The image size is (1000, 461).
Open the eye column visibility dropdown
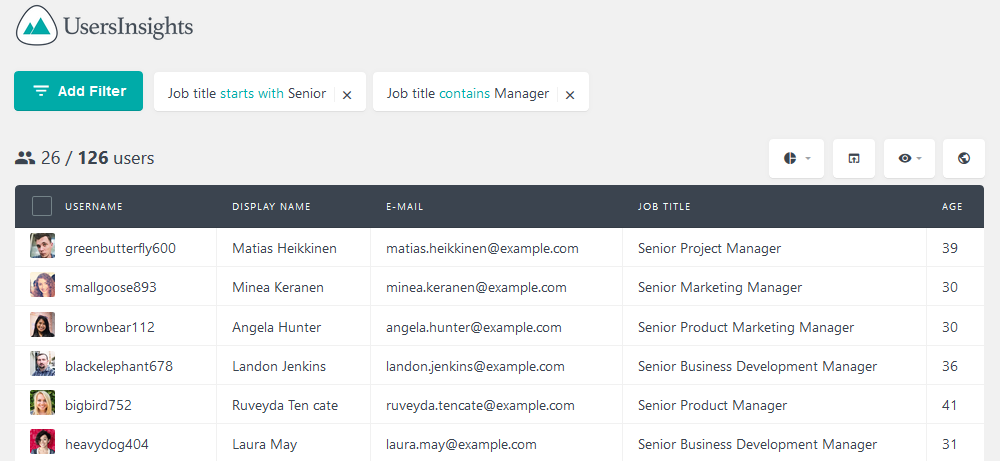pos(909,158)
